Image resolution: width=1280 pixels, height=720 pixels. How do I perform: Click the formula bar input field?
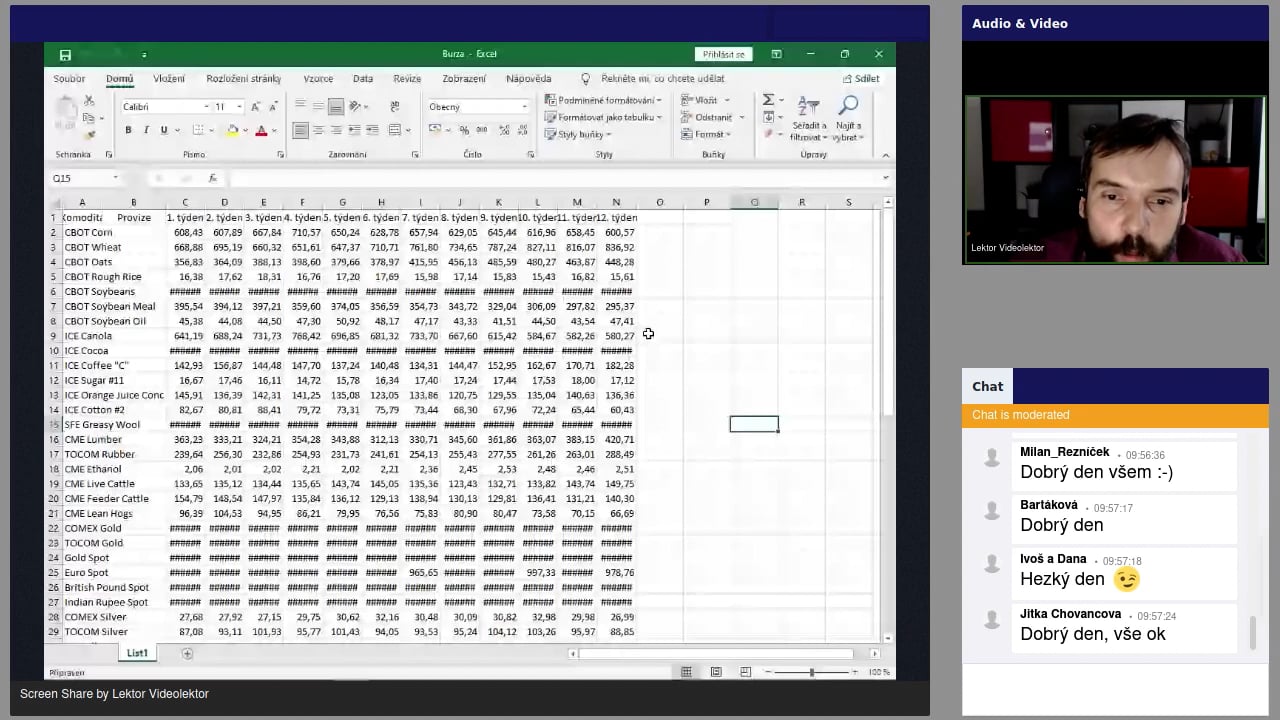coord(554,178)
